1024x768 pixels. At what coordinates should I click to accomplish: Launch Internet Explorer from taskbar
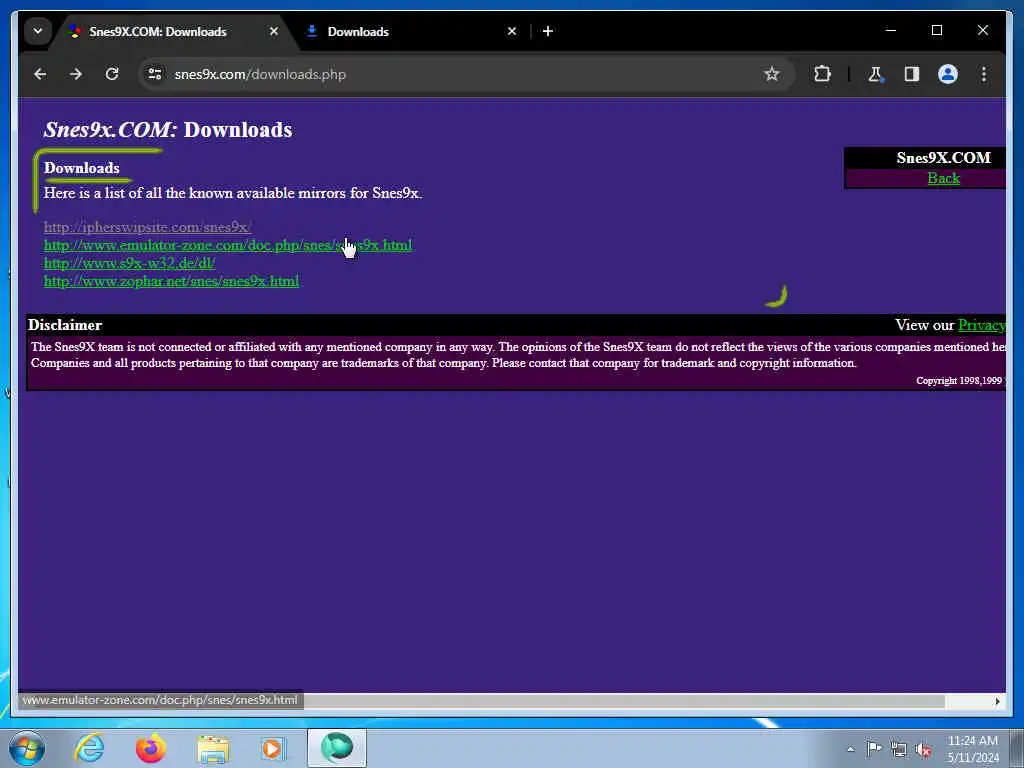pyautogui.click(x=89, y=748)
